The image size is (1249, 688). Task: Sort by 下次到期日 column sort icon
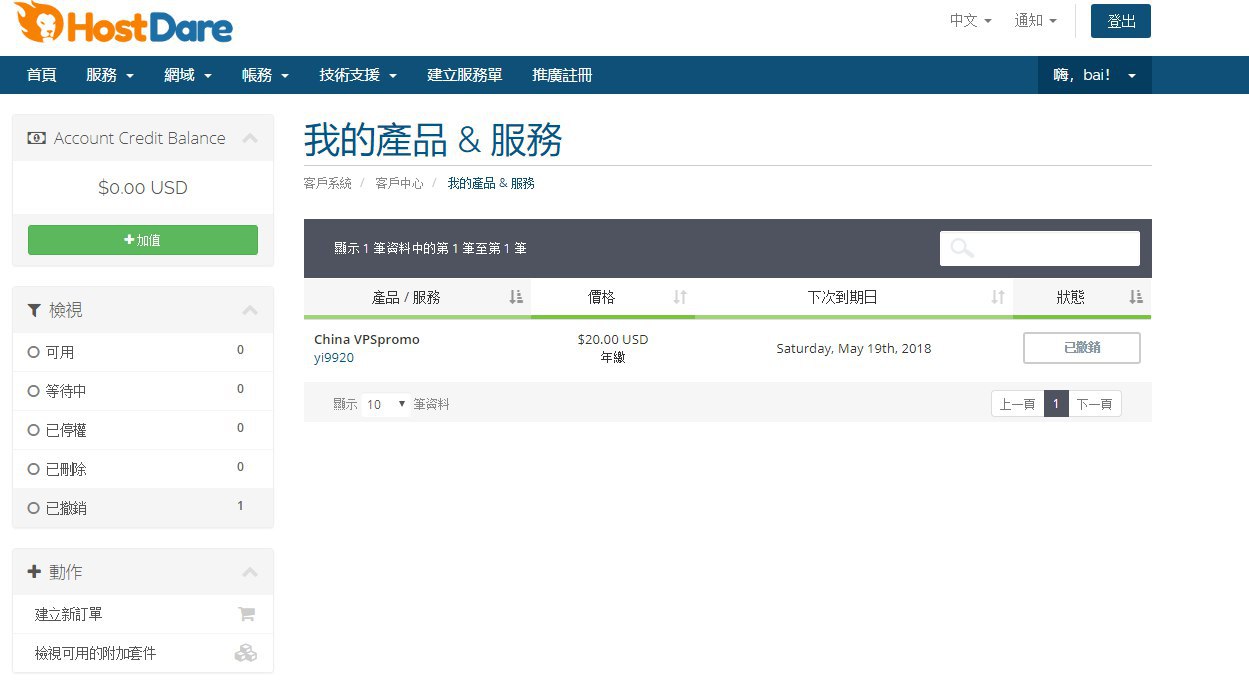[x=997, y=297]
